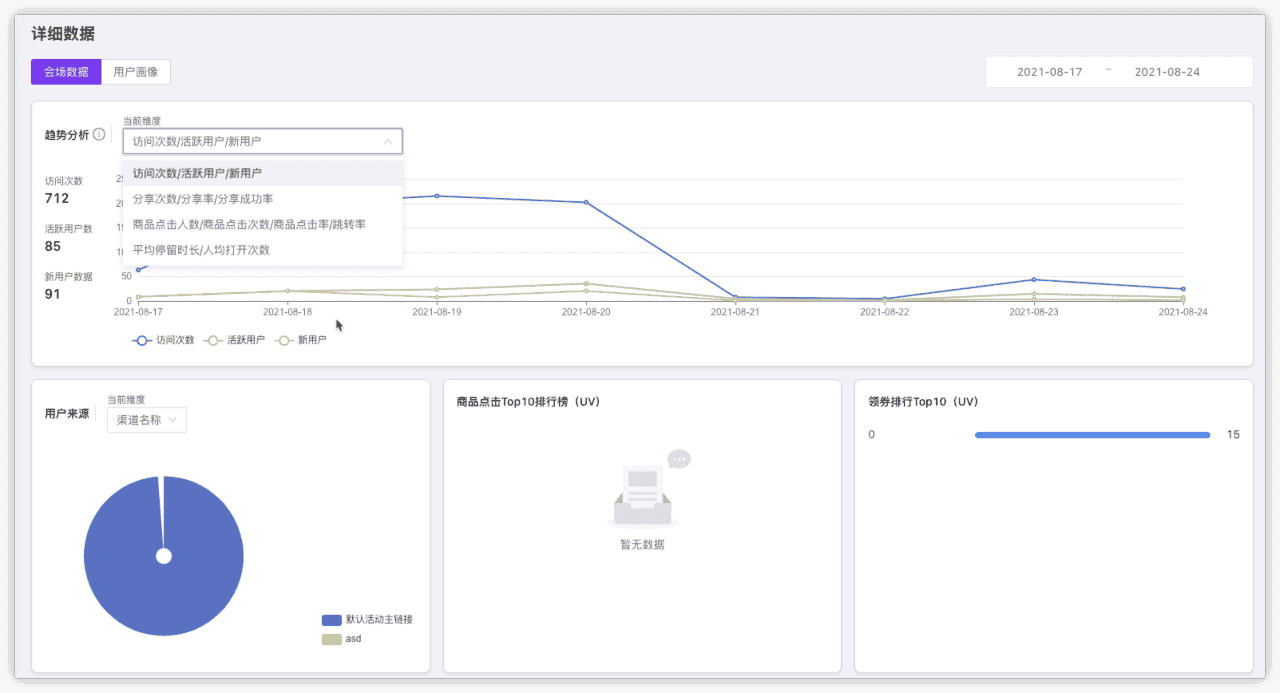Click the 2021-08-23 访问次数 data point
Image resolution: width=1280 pixels, height=693 pixels.
coord(1033,279)
